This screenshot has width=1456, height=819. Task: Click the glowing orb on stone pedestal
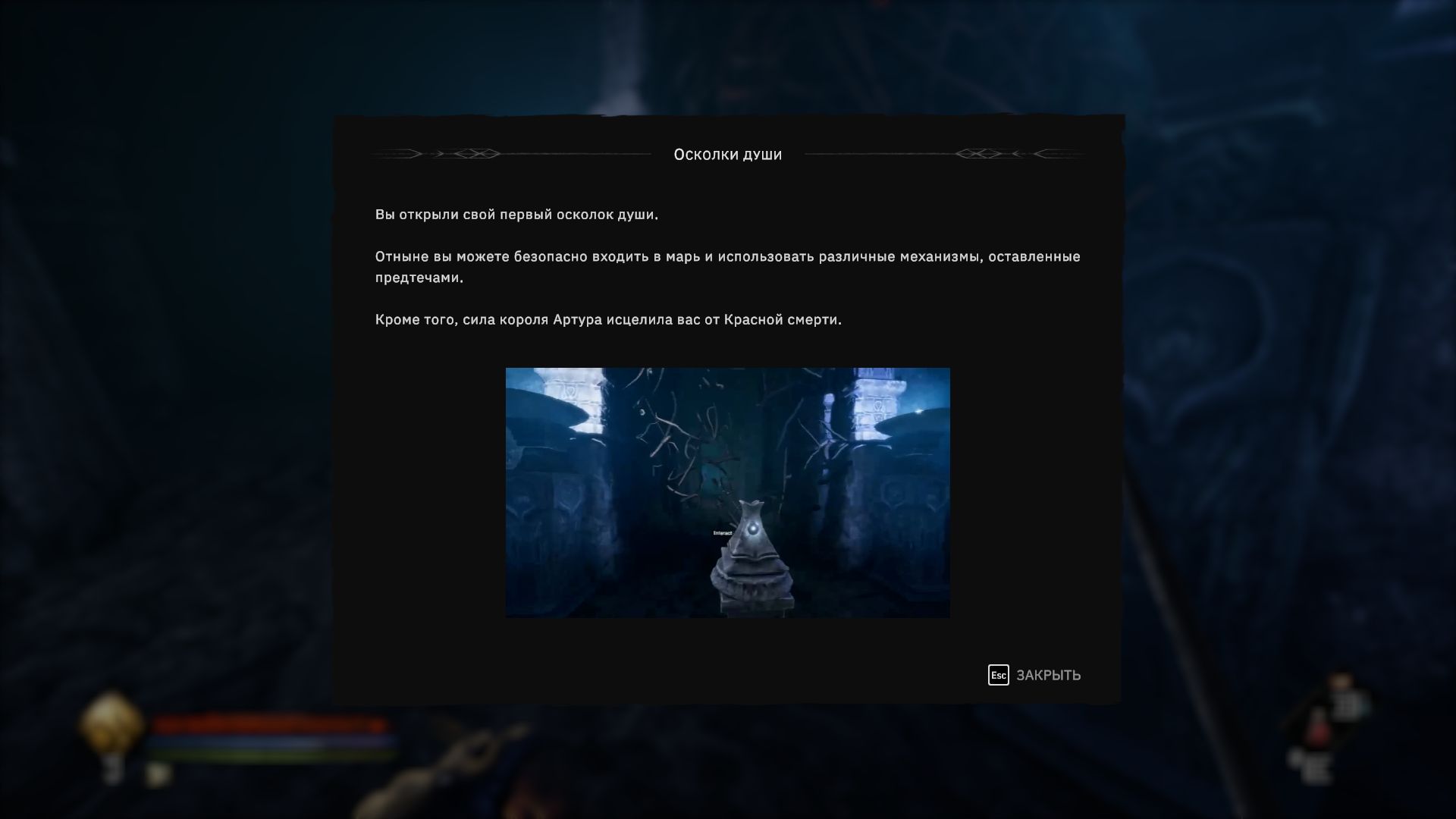[752, 529]
